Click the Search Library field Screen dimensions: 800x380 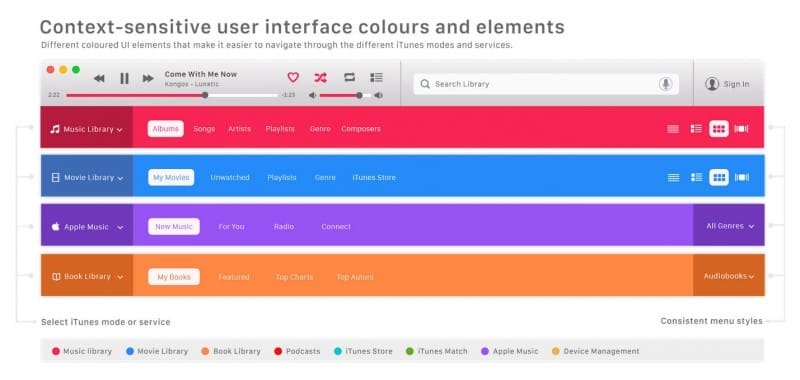tap(546, 84)
